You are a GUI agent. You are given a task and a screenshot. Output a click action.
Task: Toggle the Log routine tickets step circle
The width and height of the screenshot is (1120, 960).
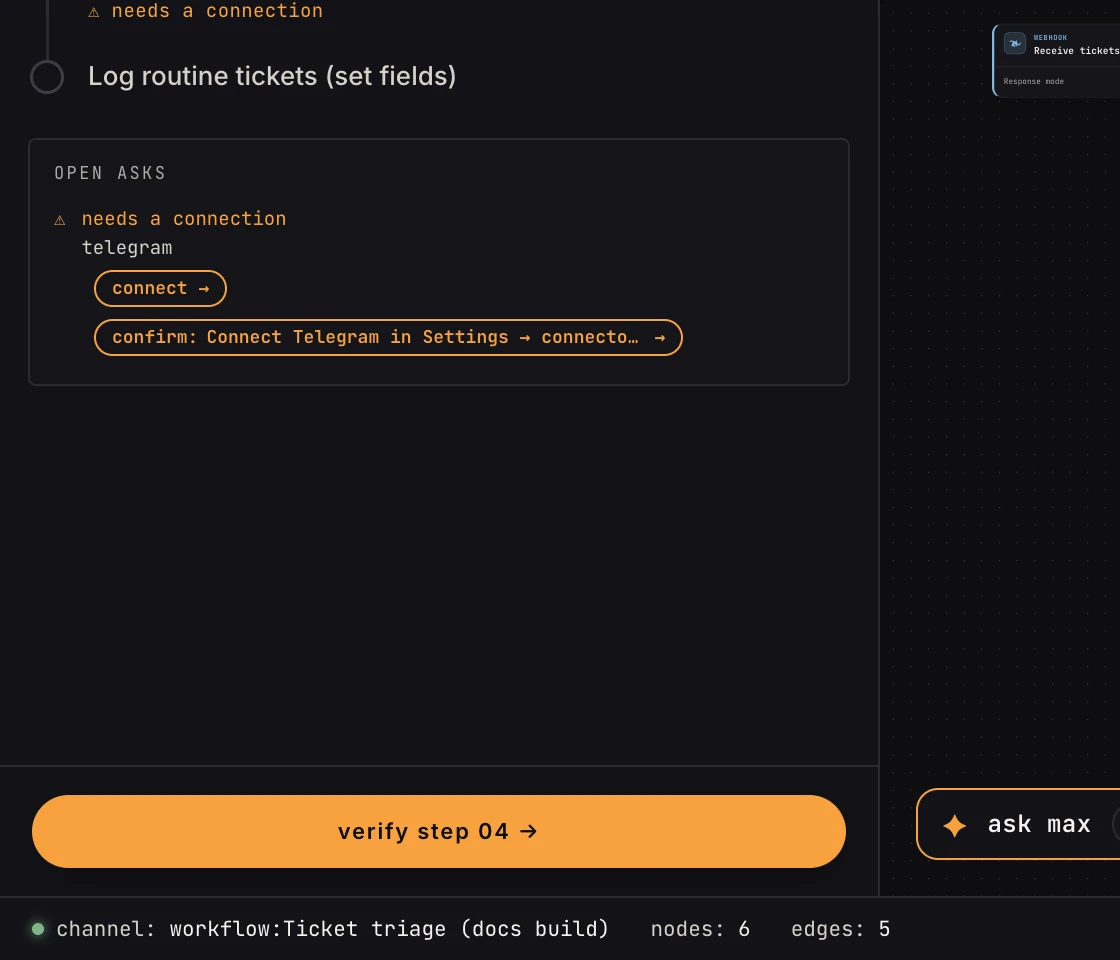pos(47,76)
